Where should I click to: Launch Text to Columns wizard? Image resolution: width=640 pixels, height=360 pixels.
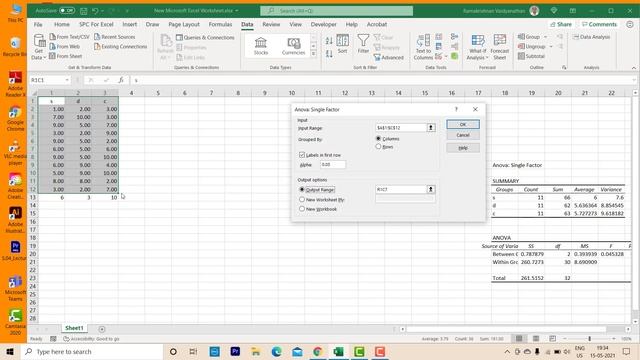coord(423,47)
